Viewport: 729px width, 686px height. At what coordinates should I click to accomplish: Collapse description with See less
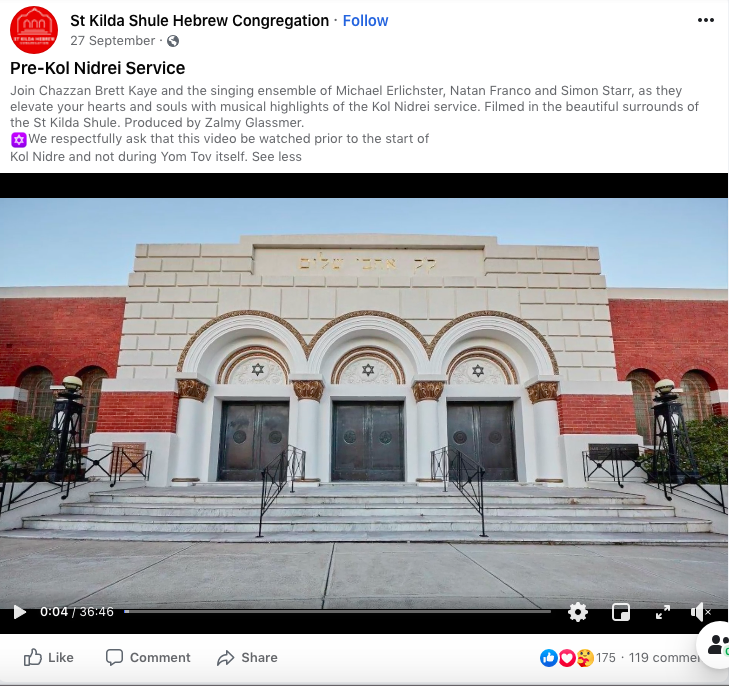click(x=277, y=157)
